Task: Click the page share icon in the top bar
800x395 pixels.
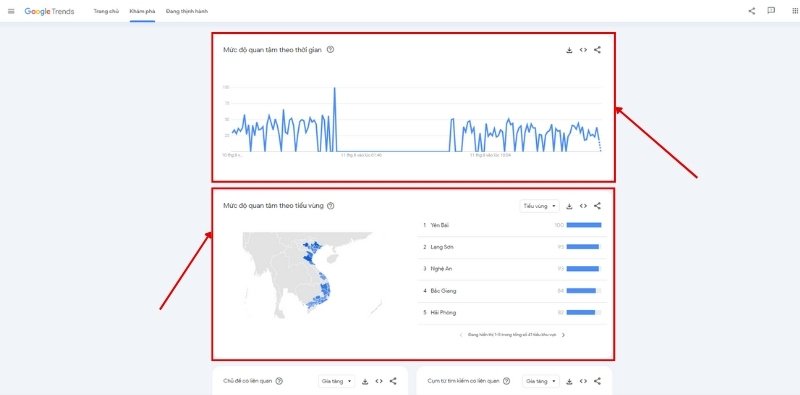Action: coord(752,11)
